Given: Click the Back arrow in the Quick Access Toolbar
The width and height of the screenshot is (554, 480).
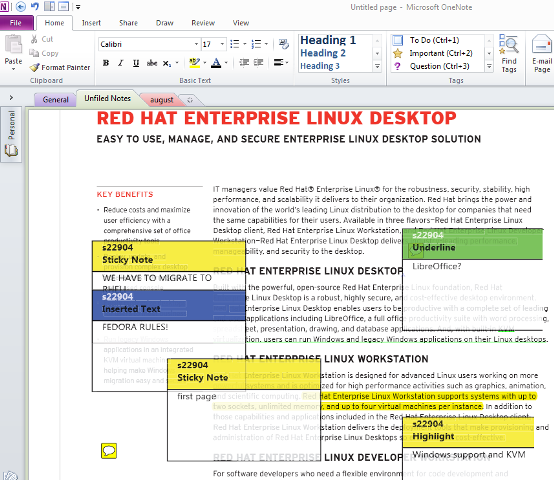Looking at the screenshot, I should click(x=21, y=6).
